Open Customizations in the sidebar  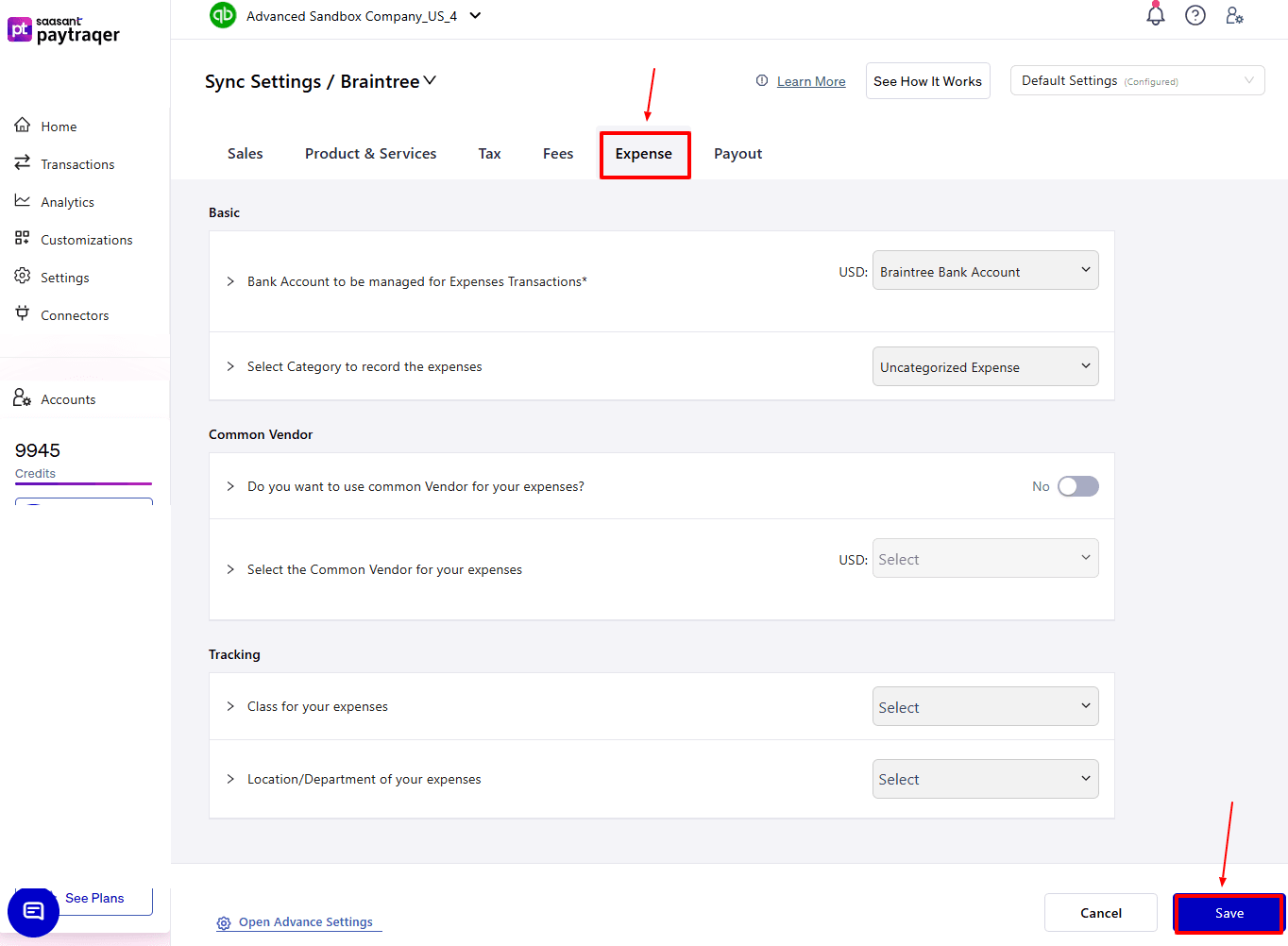coord(87,240)
